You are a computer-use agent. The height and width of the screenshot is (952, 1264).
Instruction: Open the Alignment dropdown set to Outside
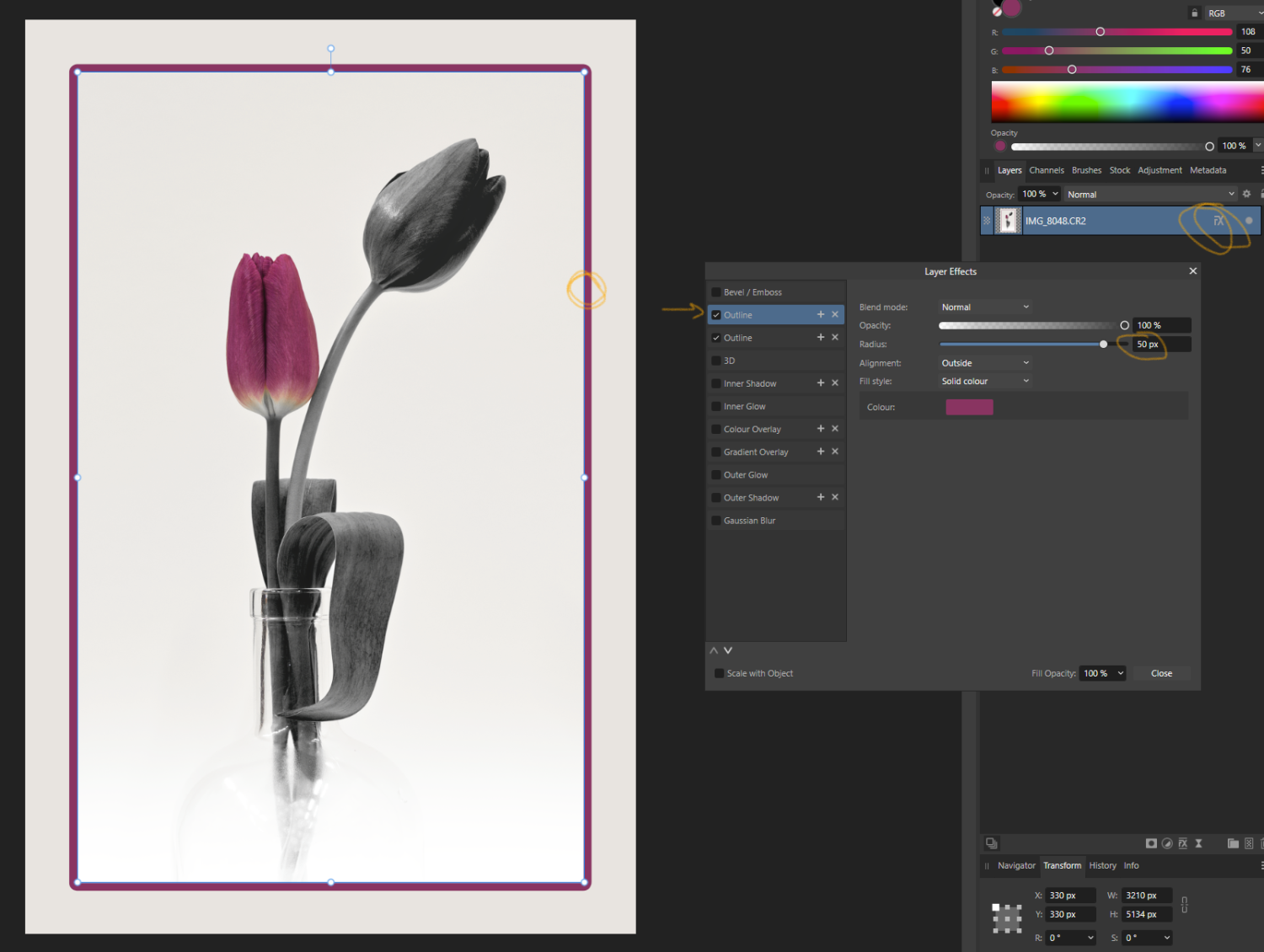click(x=984, y=363)
